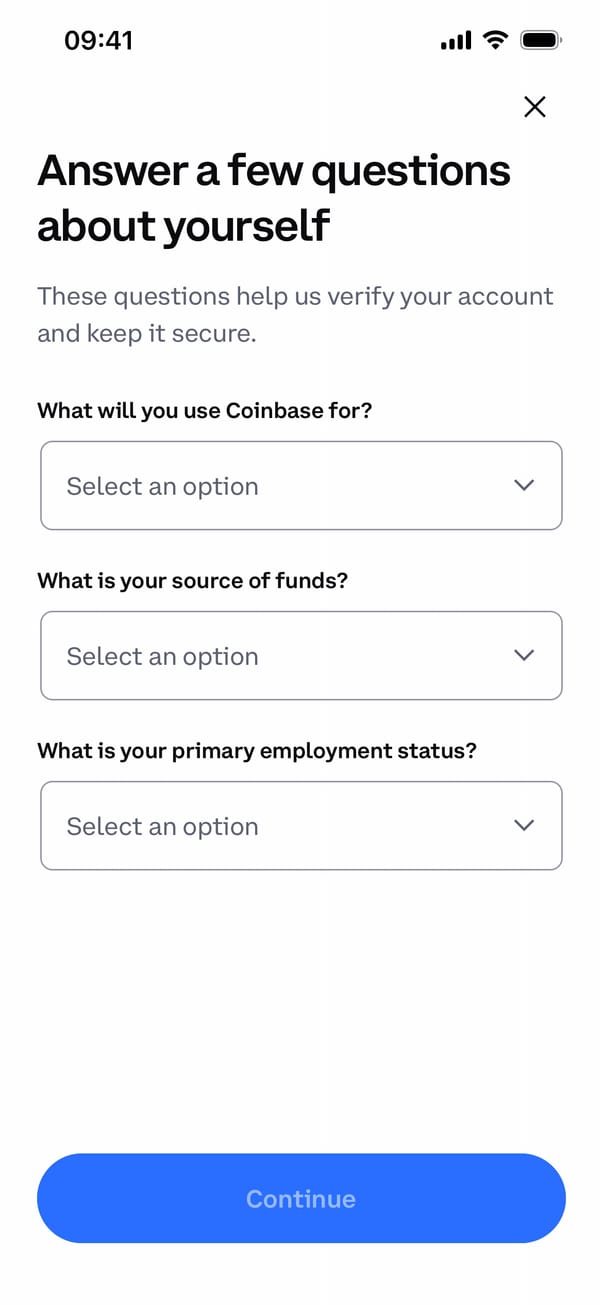Image resolution: width=603 pixels, height=1305 pixels.
Task: Tap the 'What is your primary employment status?' label
Action: pos(257,750)
